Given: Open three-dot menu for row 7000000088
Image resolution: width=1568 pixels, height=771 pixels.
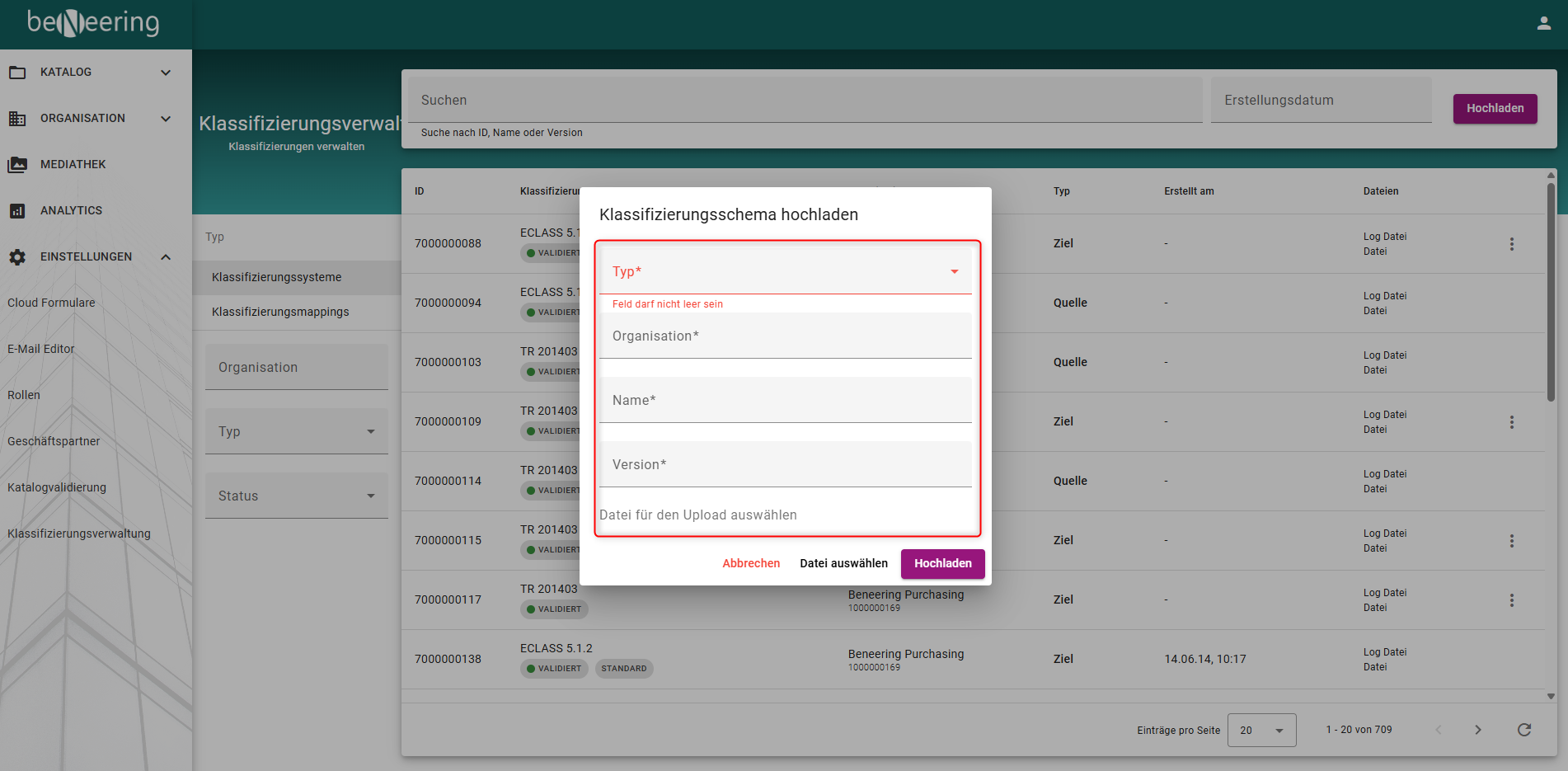Looking at the screenshot, I should click(1511, 244).
